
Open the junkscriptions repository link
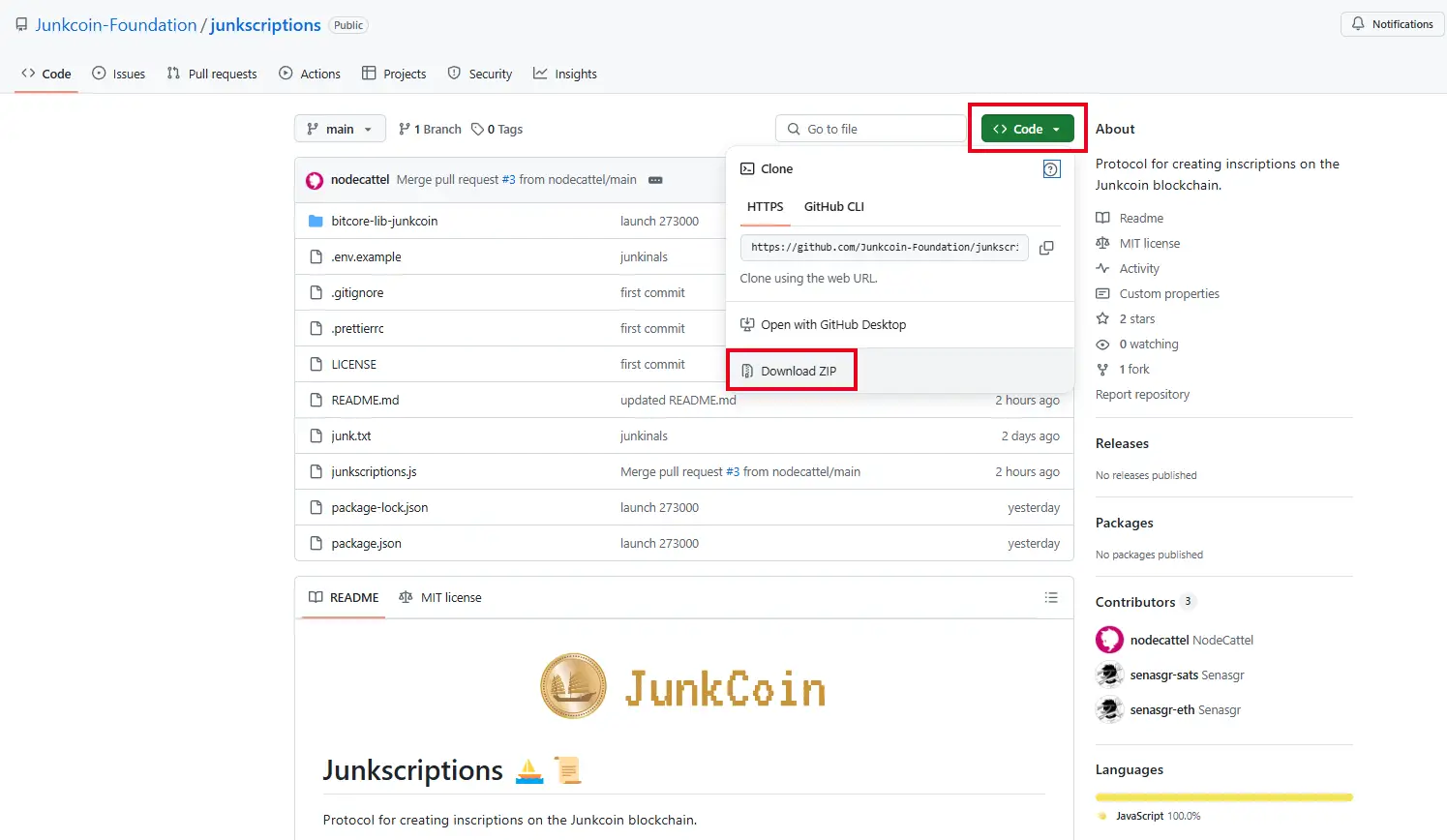(265, 25)
